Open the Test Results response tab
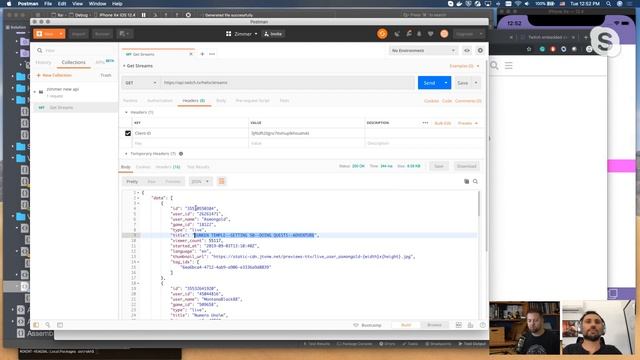The height and width of the screenshot is (360, 640). point(198,167)
